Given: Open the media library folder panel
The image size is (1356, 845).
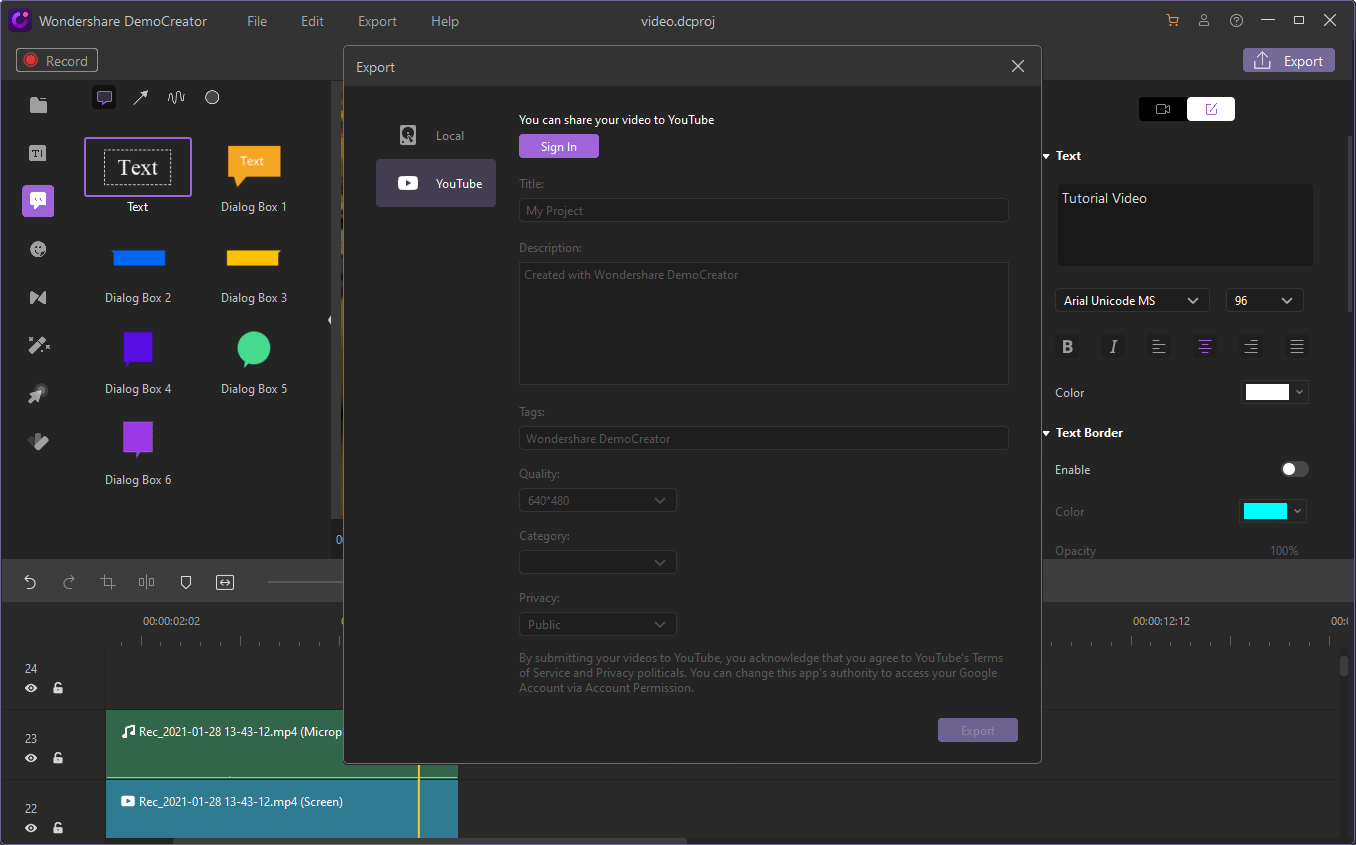Looking at the screenshot, I should pyautogui.click(x=38, y=105).
